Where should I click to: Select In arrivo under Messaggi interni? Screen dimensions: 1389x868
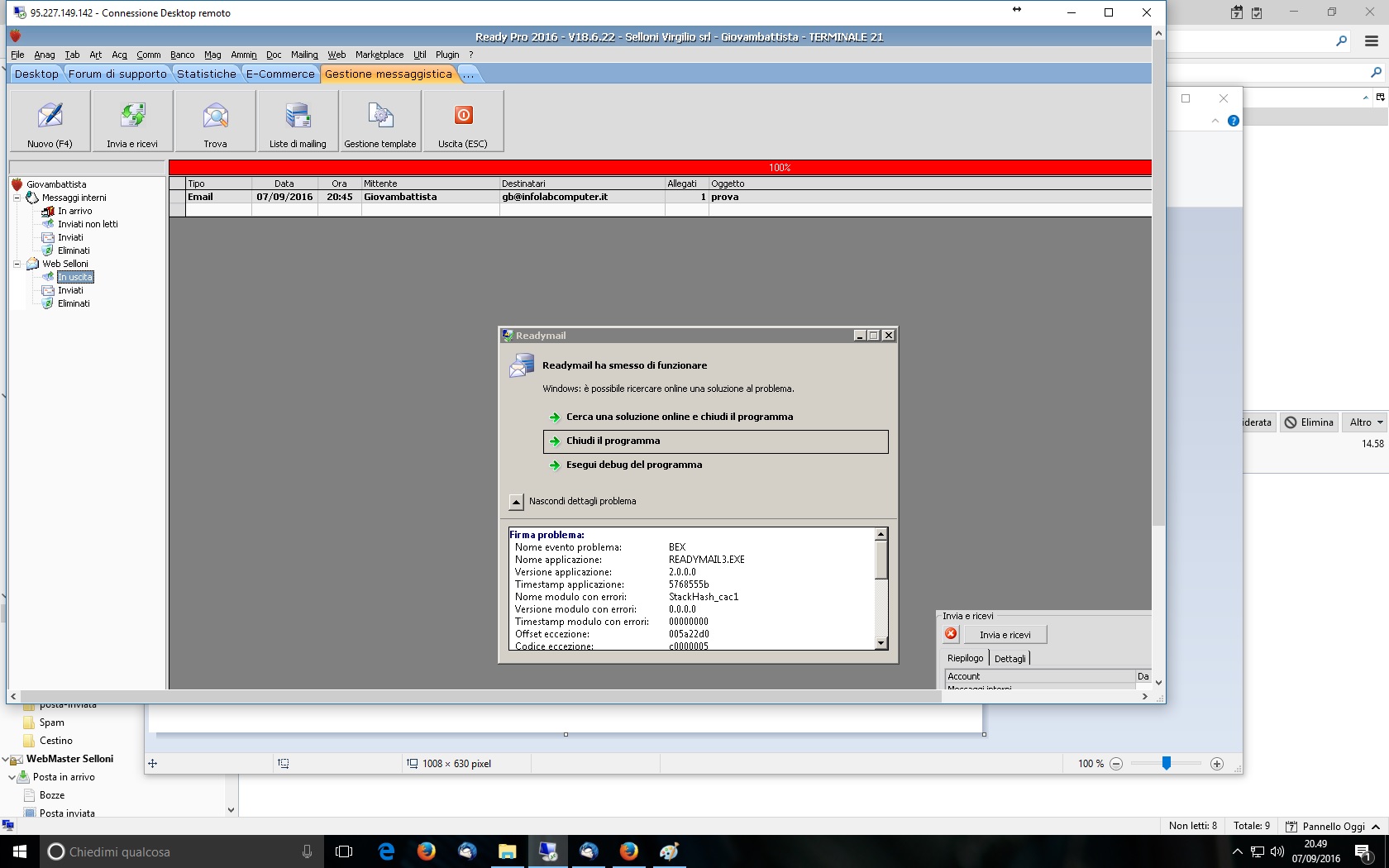[x=74, y=211]
